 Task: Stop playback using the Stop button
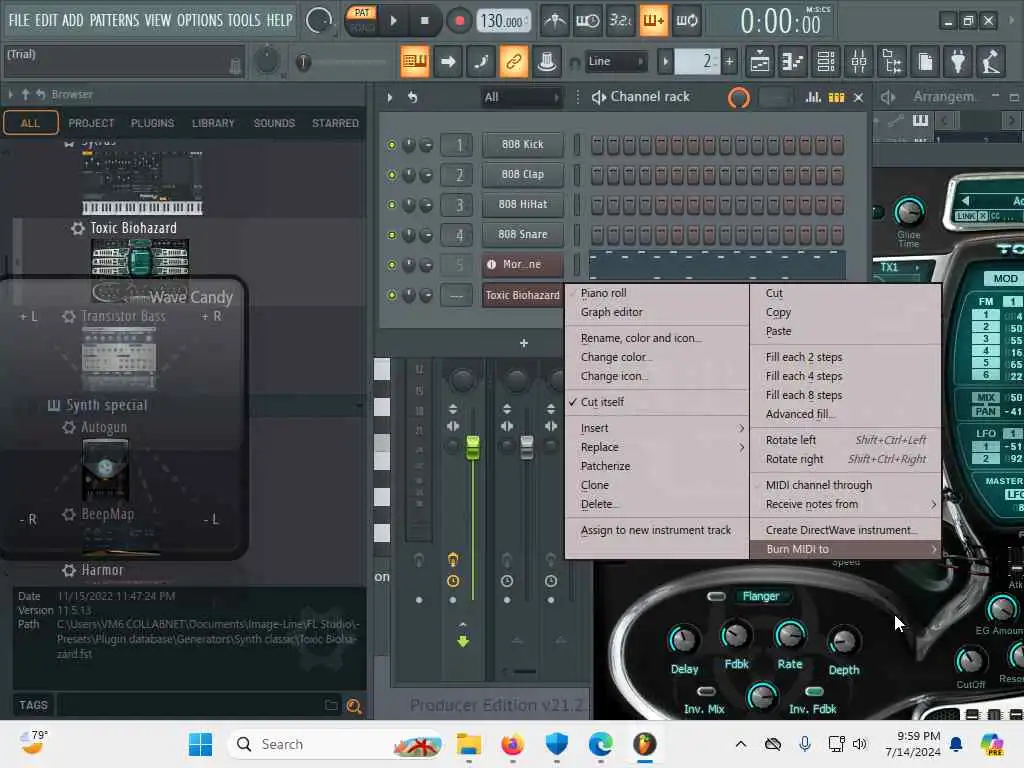tap(424, 21)
